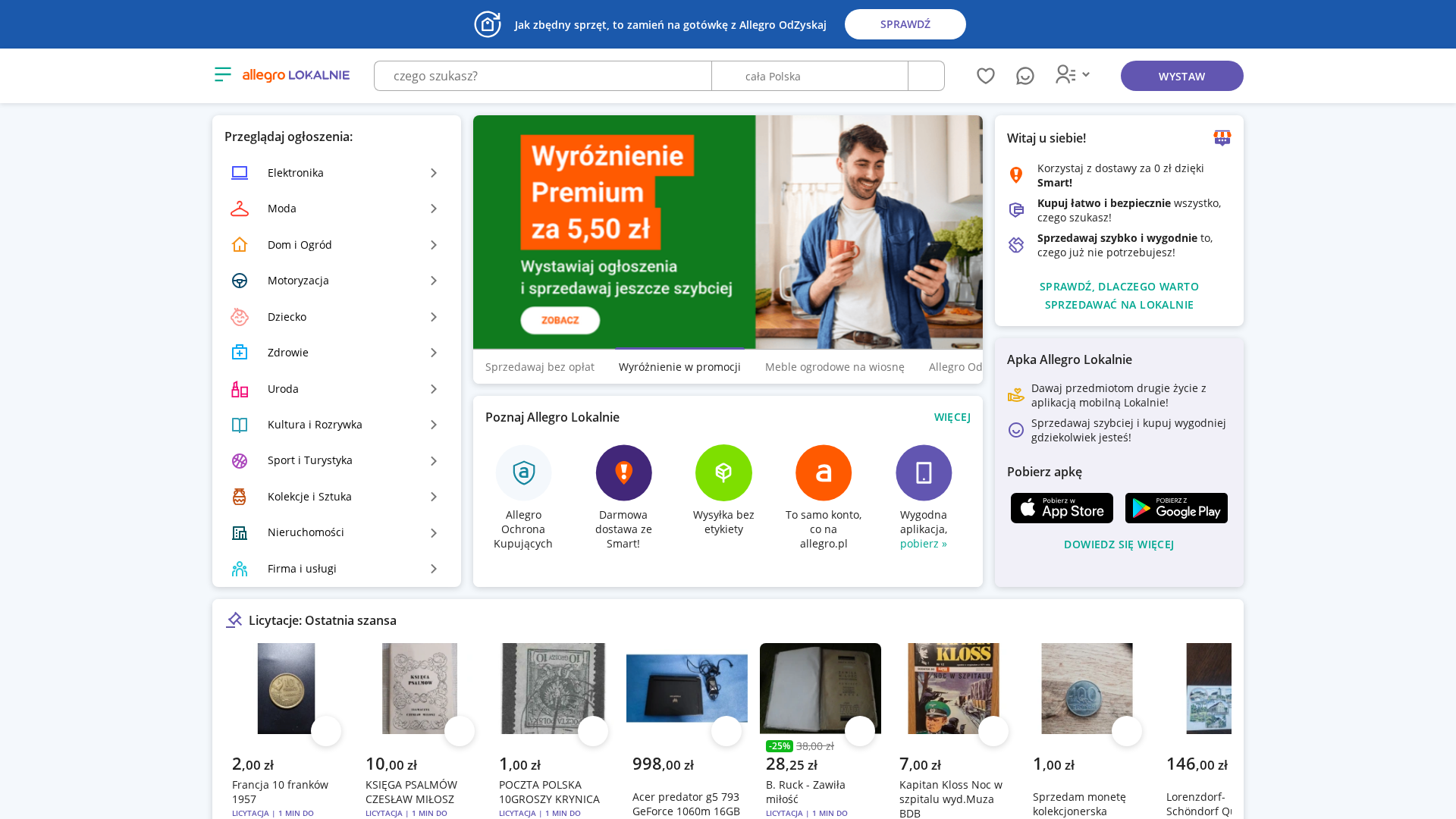The image size is (1456, 819).
Task: Click Wysyłka bez etykiety package icon
Action: (x=723, y=472)
